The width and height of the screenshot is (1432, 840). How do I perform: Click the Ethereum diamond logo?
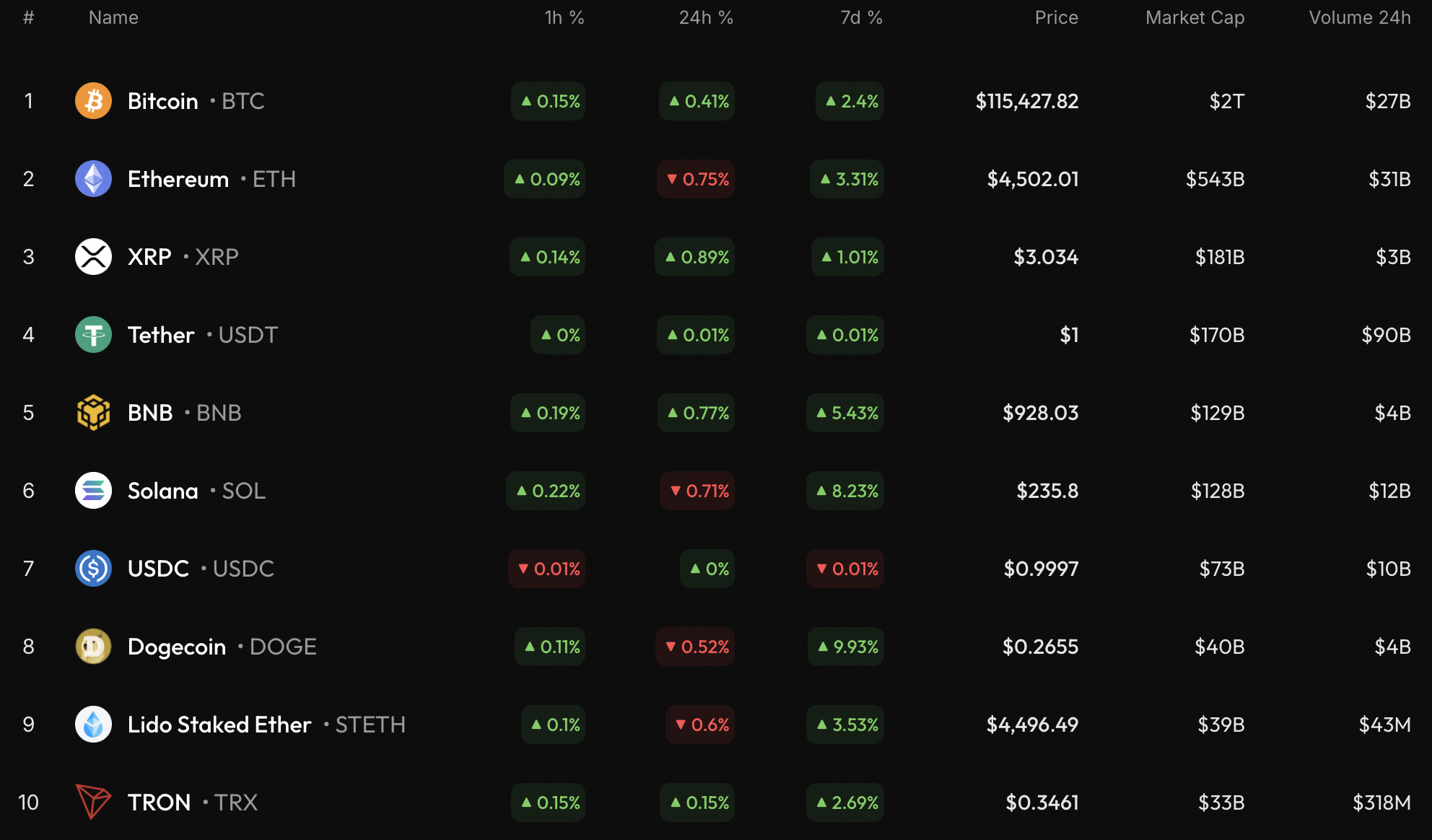93,179
